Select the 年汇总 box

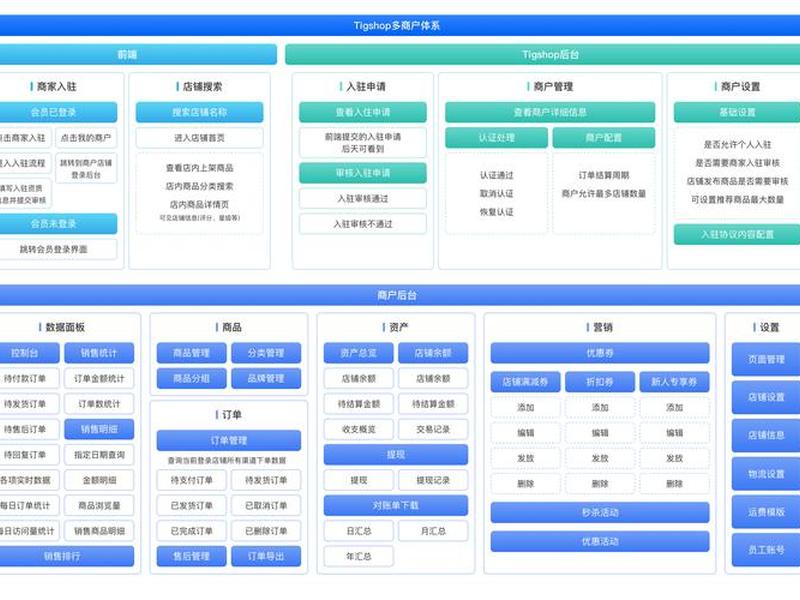pyautogui.click(x=359, y=556)
